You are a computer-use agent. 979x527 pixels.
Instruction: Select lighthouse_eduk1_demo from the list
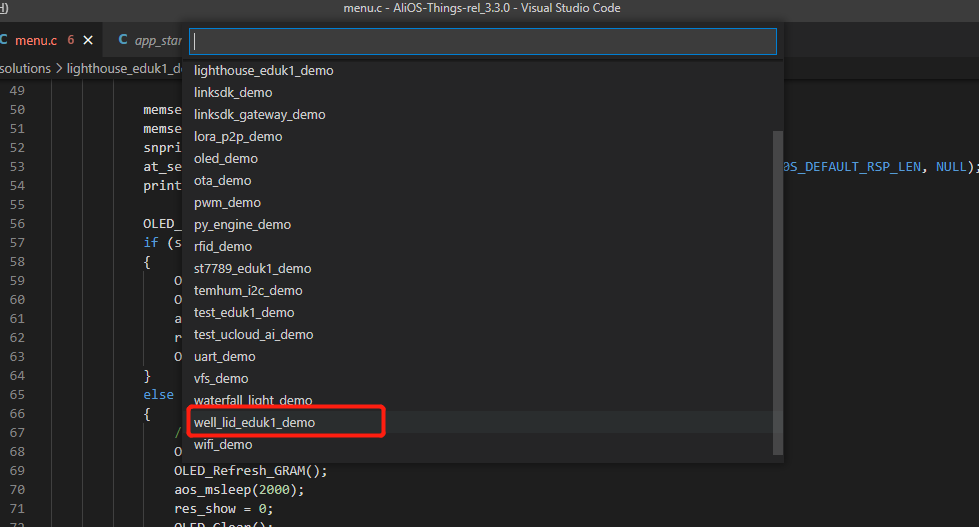pyautogui.click(x=483, y=71)
